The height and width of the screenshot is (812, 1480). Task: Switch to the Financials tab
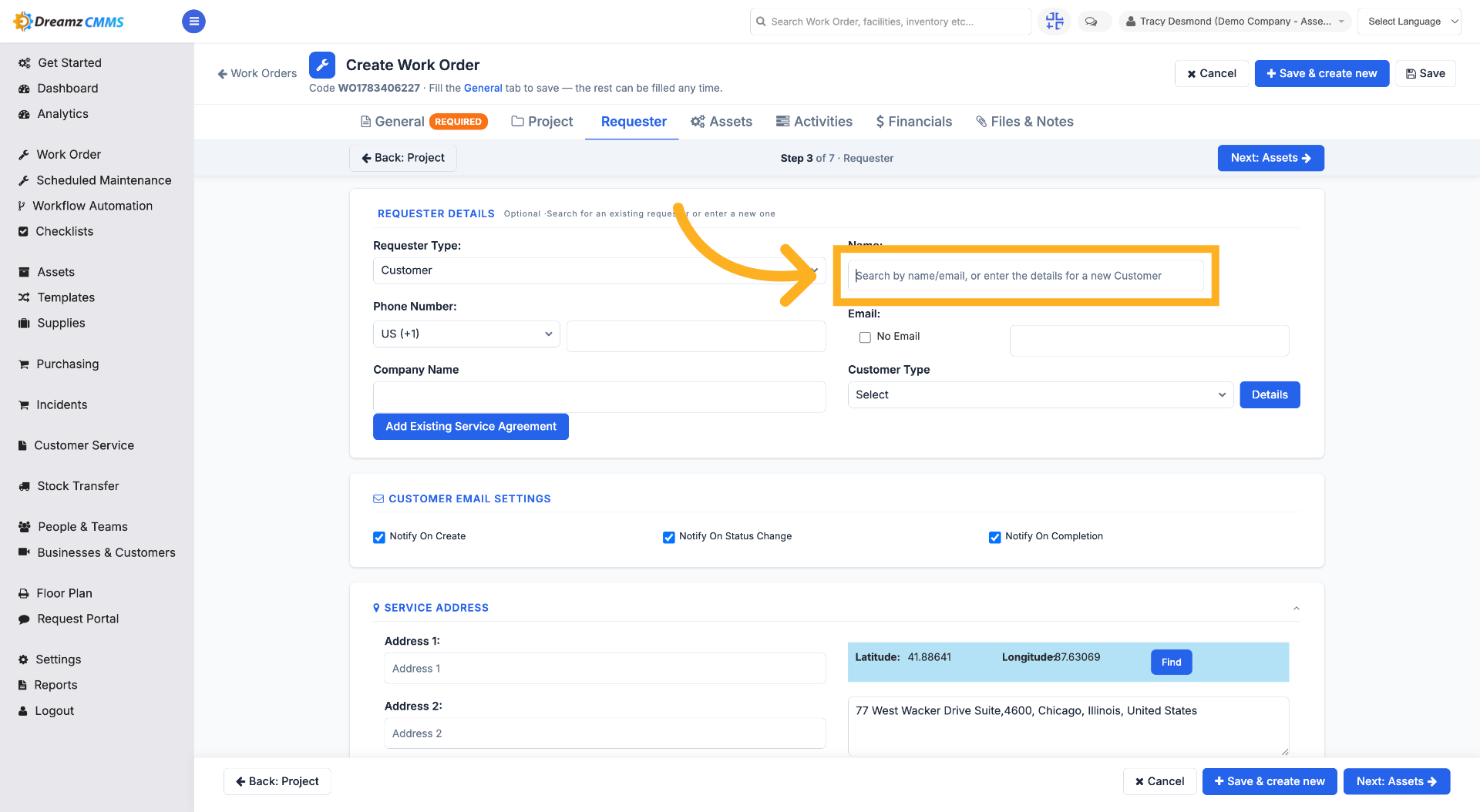[914, 122]
